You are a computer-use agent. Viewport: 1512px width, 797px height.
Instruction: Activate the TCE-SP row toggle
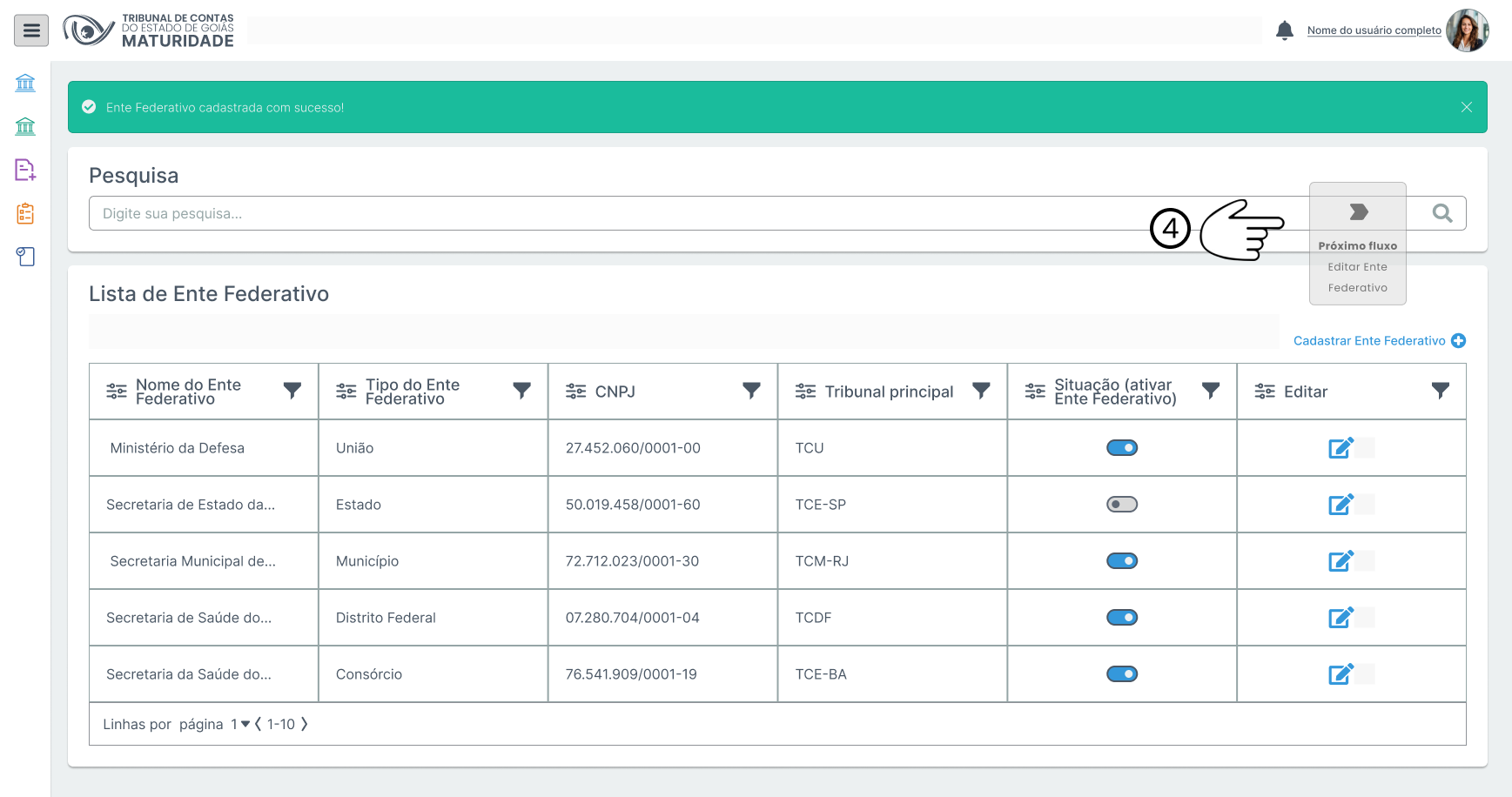(x=1121, y=505)
